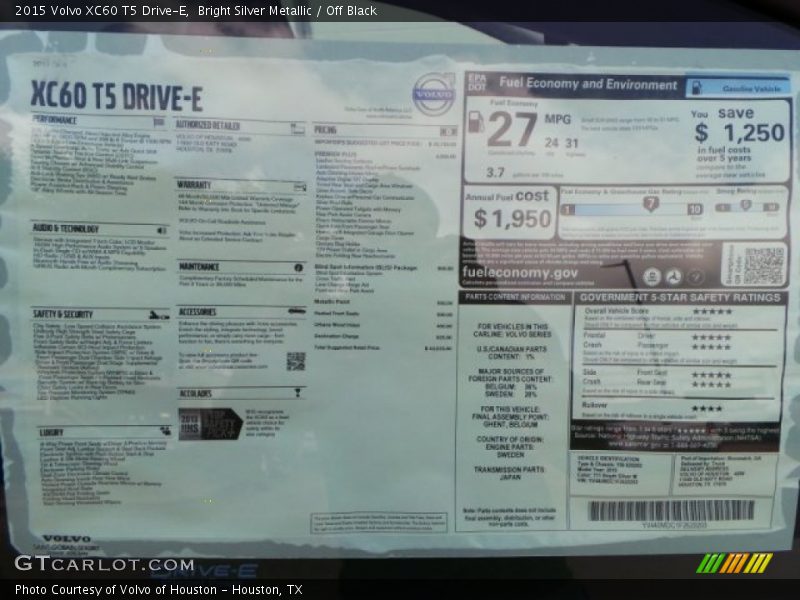
Task: Click the smartphone QR code on the fuel label
Action: [763, 265]
